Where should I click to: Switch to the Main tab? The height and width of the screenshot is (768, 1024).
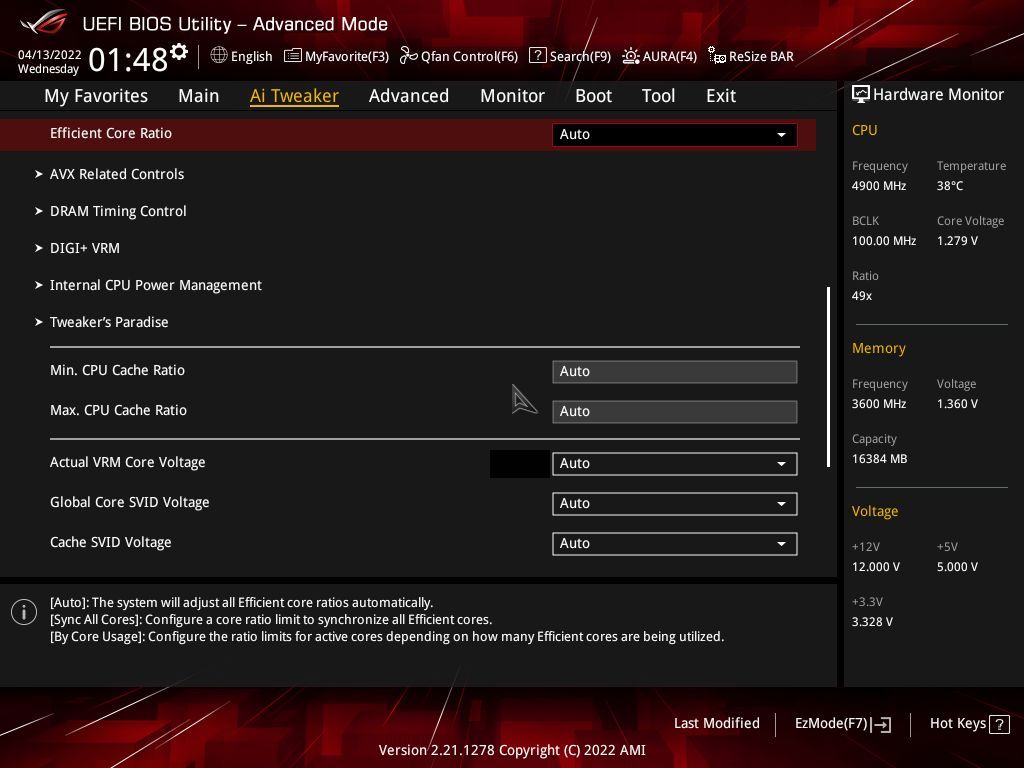point(199,96)
